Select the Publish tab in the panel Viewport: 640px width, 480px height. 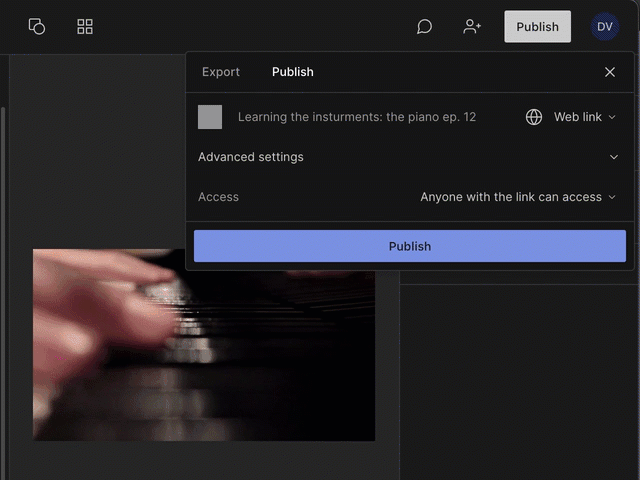click(x=293, y=72)
